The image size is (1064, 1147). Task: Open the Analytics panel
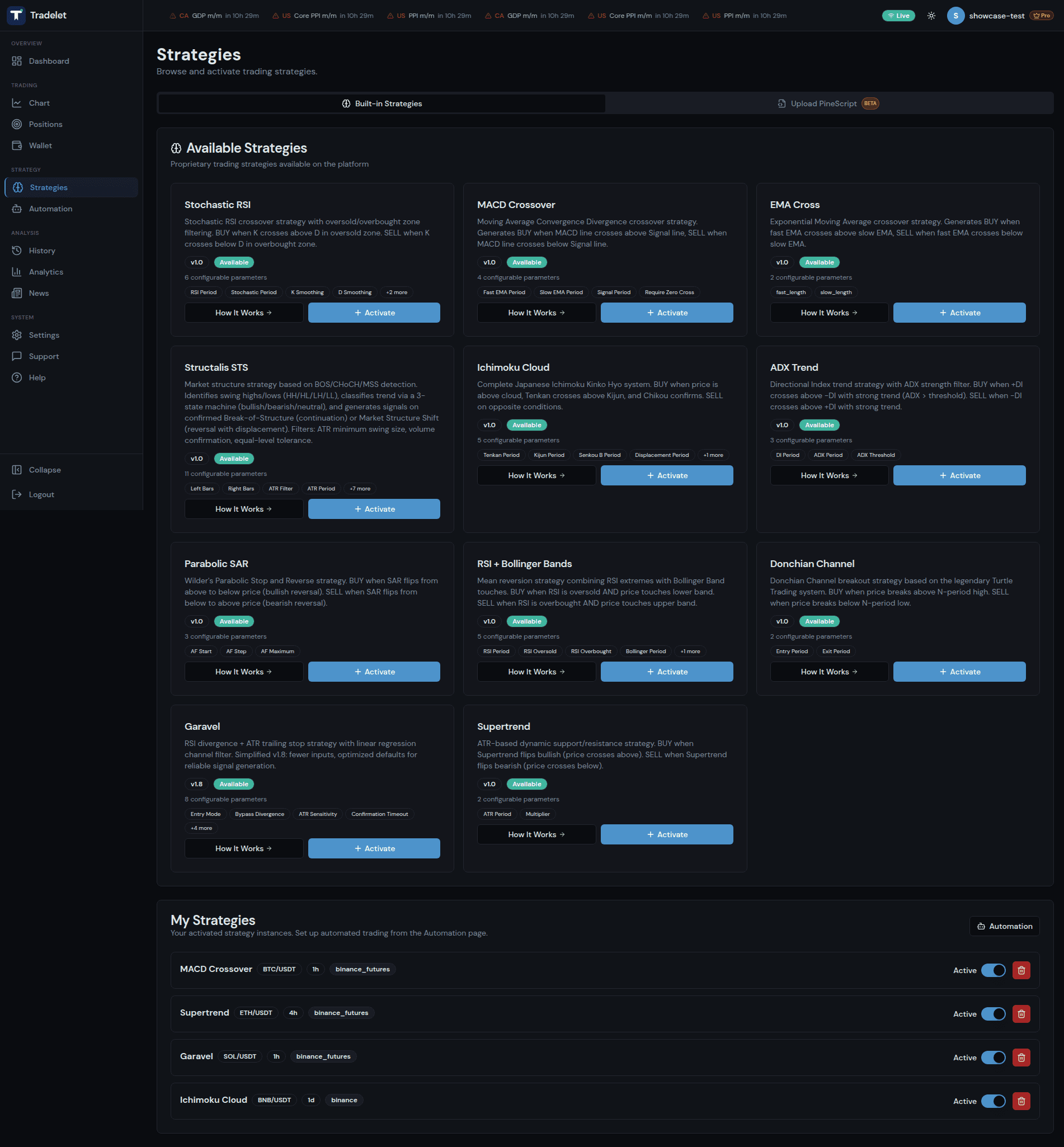click(x=45, y=272)
